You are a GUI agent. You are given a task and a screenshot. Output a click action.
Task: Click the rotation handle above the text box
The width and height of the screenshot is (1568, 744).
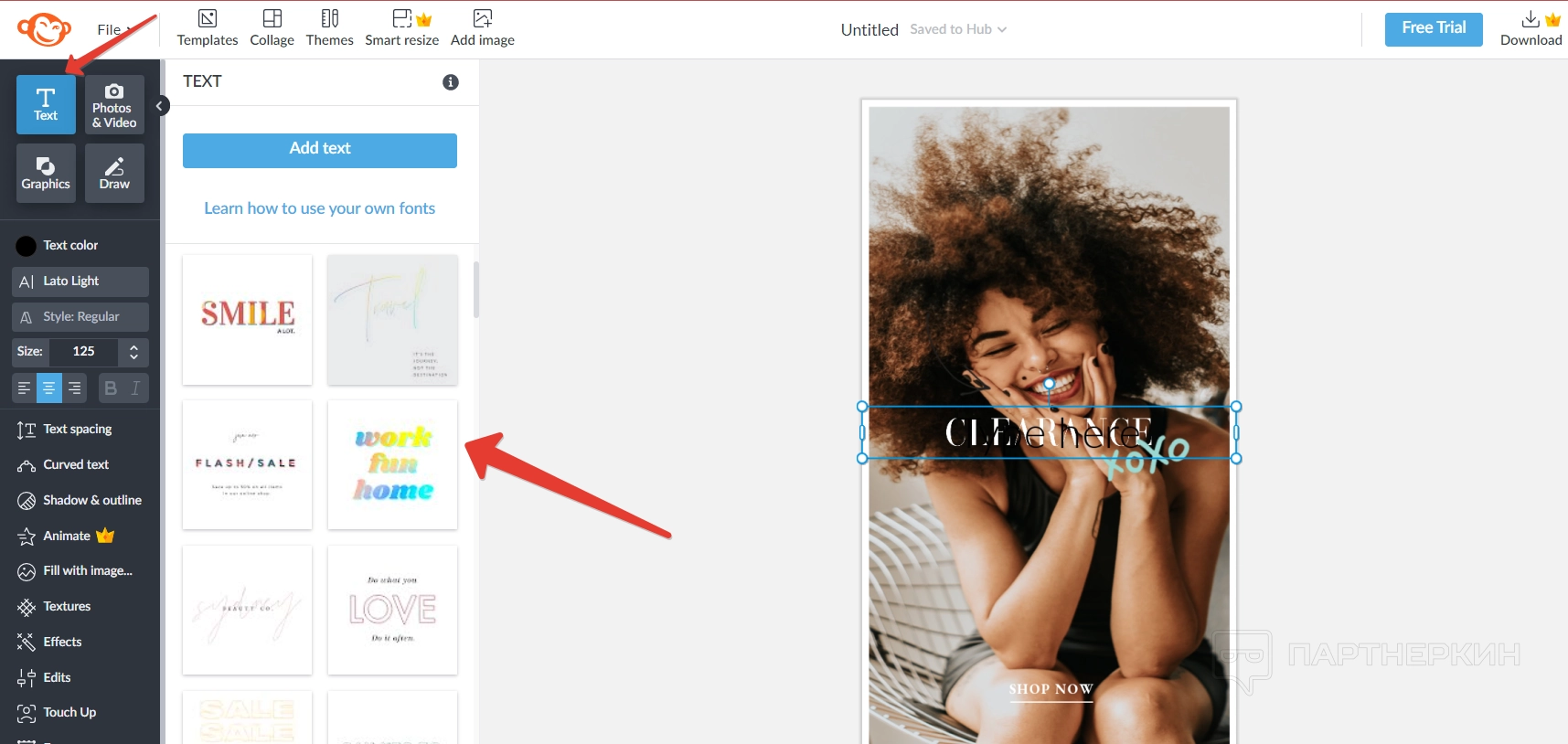[x=1049, y=384]
